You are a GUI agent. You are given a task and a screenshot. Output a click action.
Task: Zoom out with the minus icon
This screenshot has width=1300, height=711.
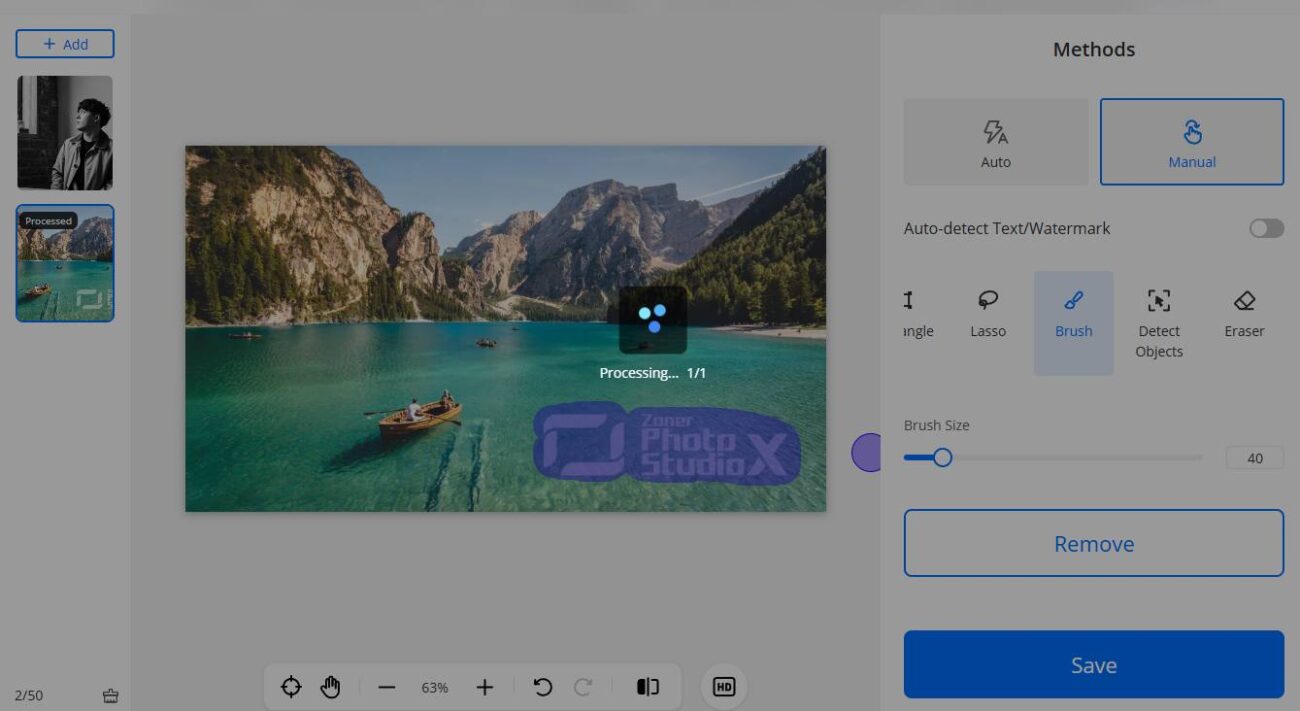coord(387,688)
